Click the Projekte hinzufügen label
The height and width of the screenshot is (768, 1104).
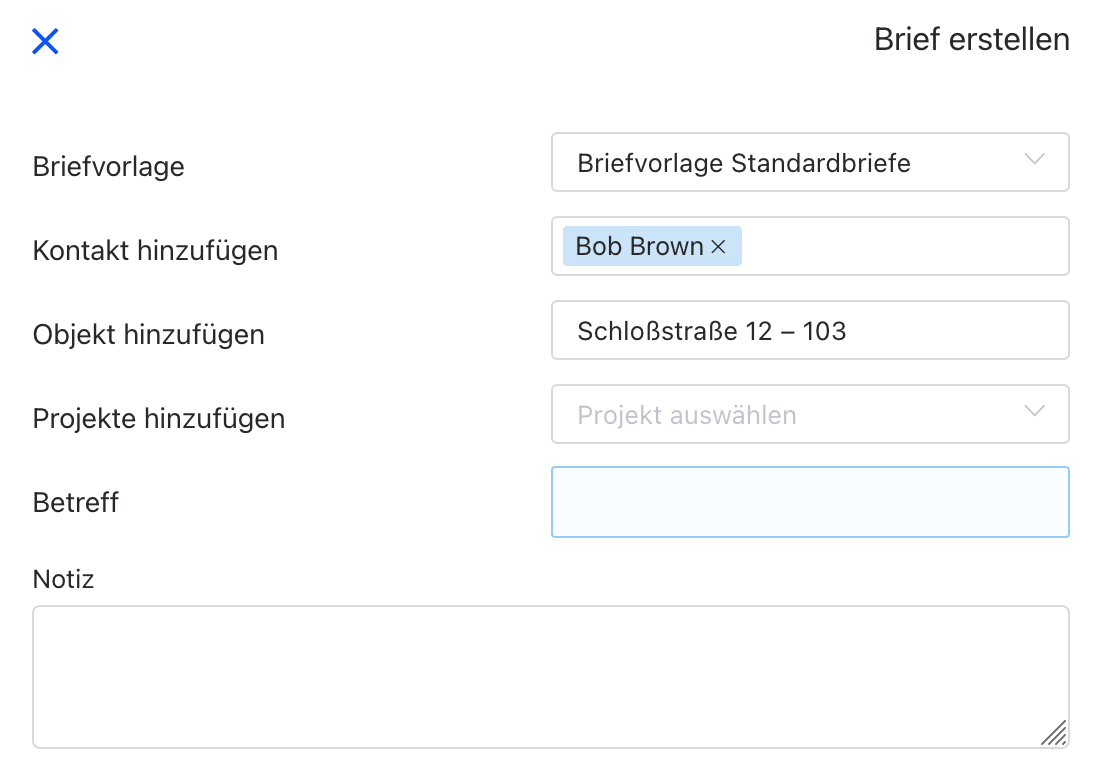159,418
